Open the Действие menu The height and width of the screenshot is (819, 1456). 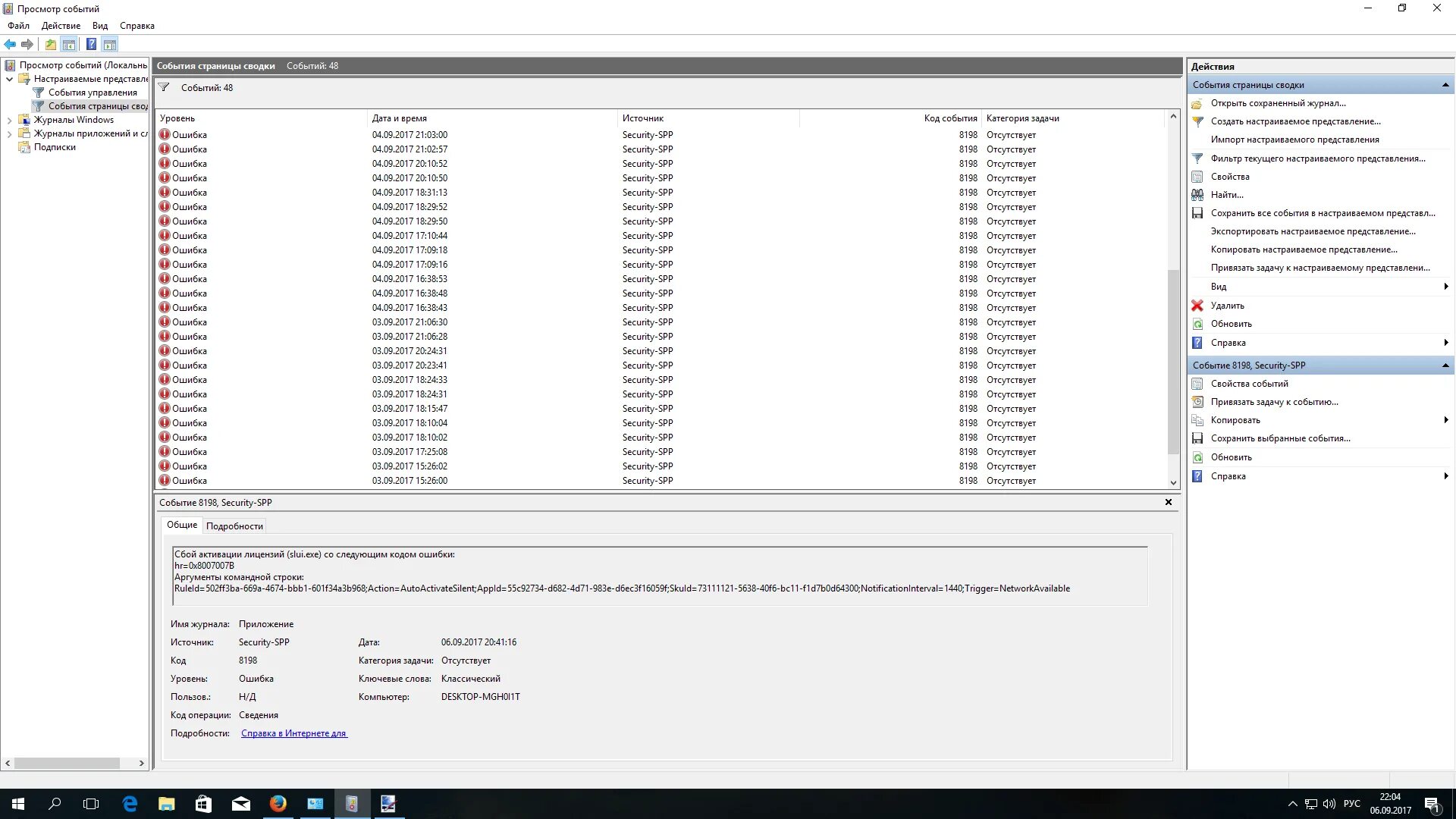point(61,26)
